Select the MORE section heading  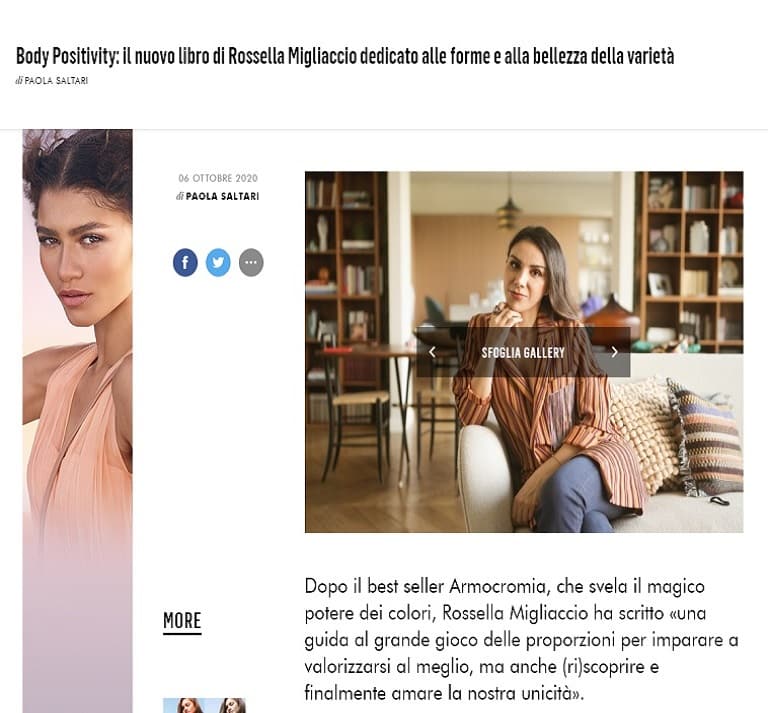pyautogui.click(x=182, y=621)
